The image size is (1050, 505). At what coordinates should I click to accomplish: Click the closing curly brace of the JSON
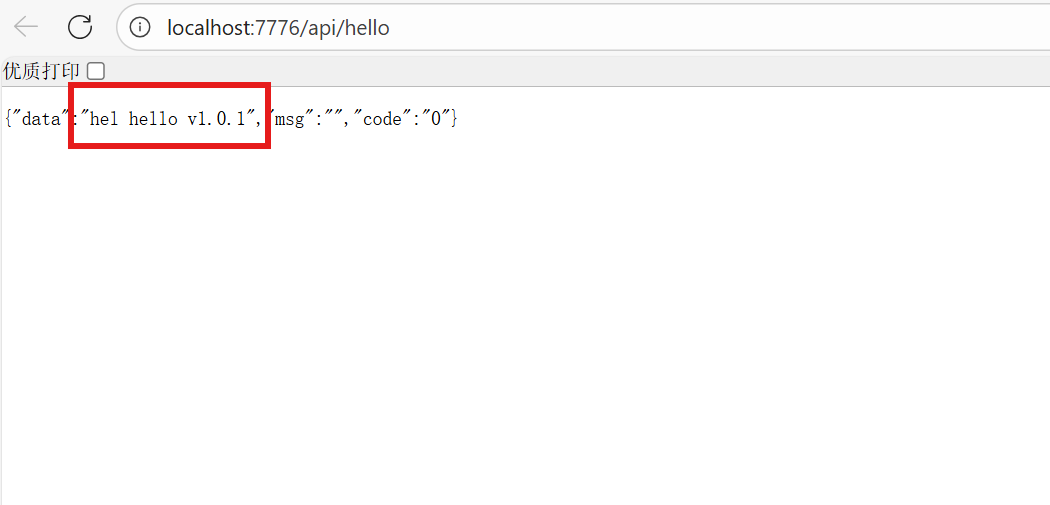[454, 119]
